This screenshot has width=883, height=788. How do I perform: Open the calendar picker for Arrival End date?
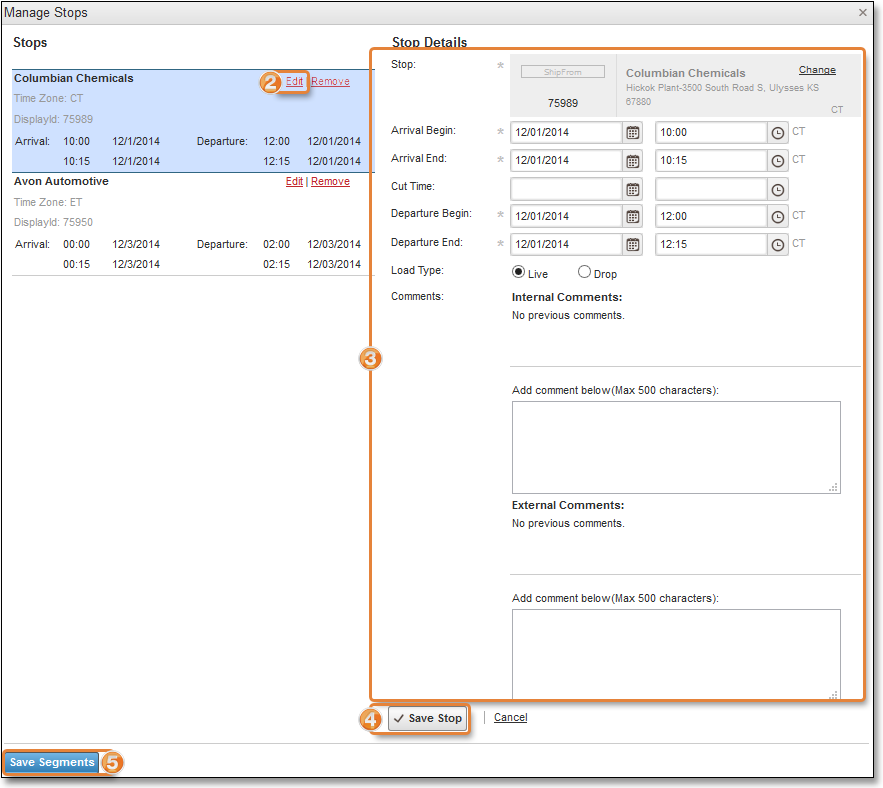coord(633,160)
